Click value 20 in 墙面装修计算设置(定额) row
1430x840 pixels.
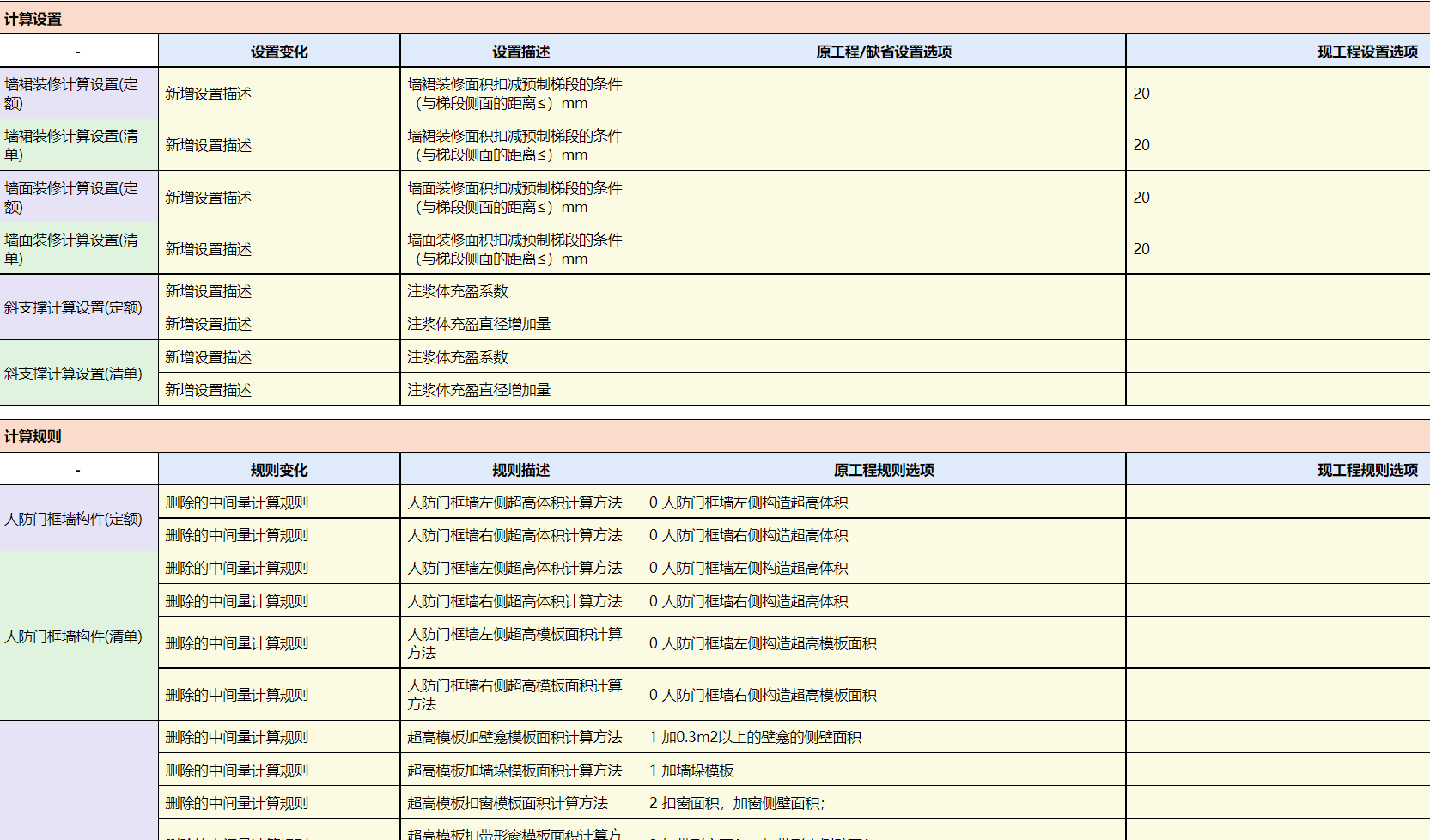(x=1141, y=198)
